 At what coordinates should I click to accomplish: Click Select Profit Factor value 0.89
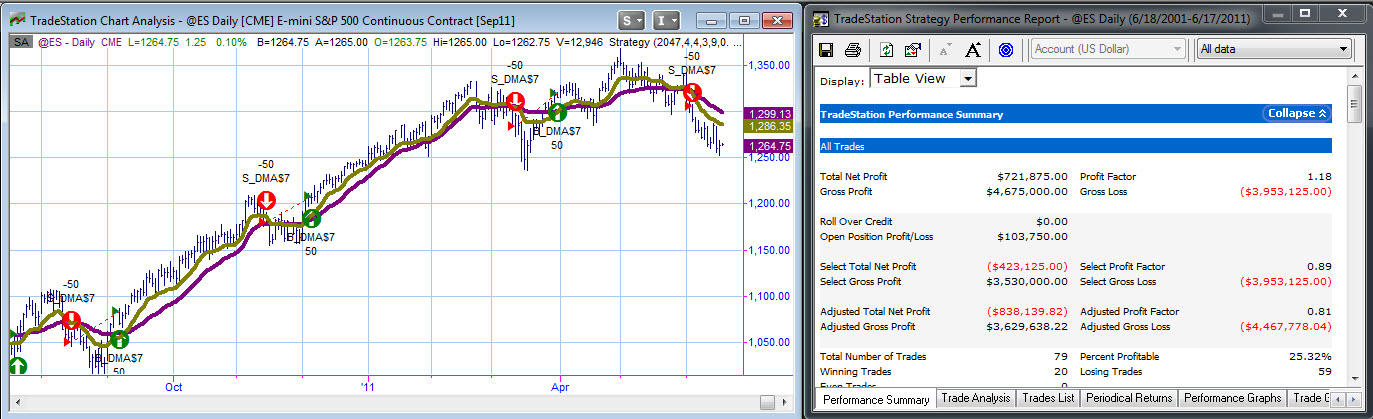1319,267
